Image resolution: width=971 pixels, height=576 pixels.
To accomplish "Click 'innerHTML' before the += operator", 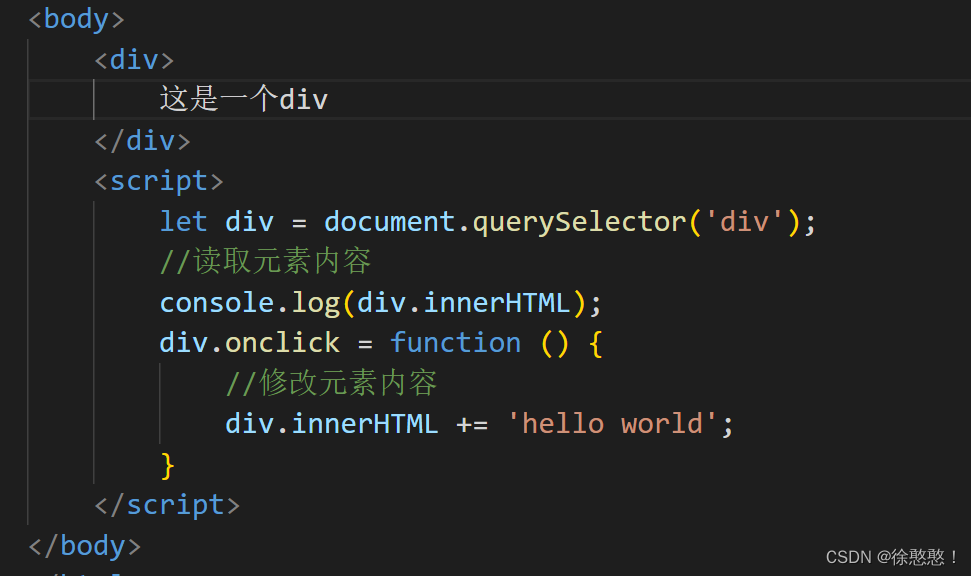I will 365,424.
